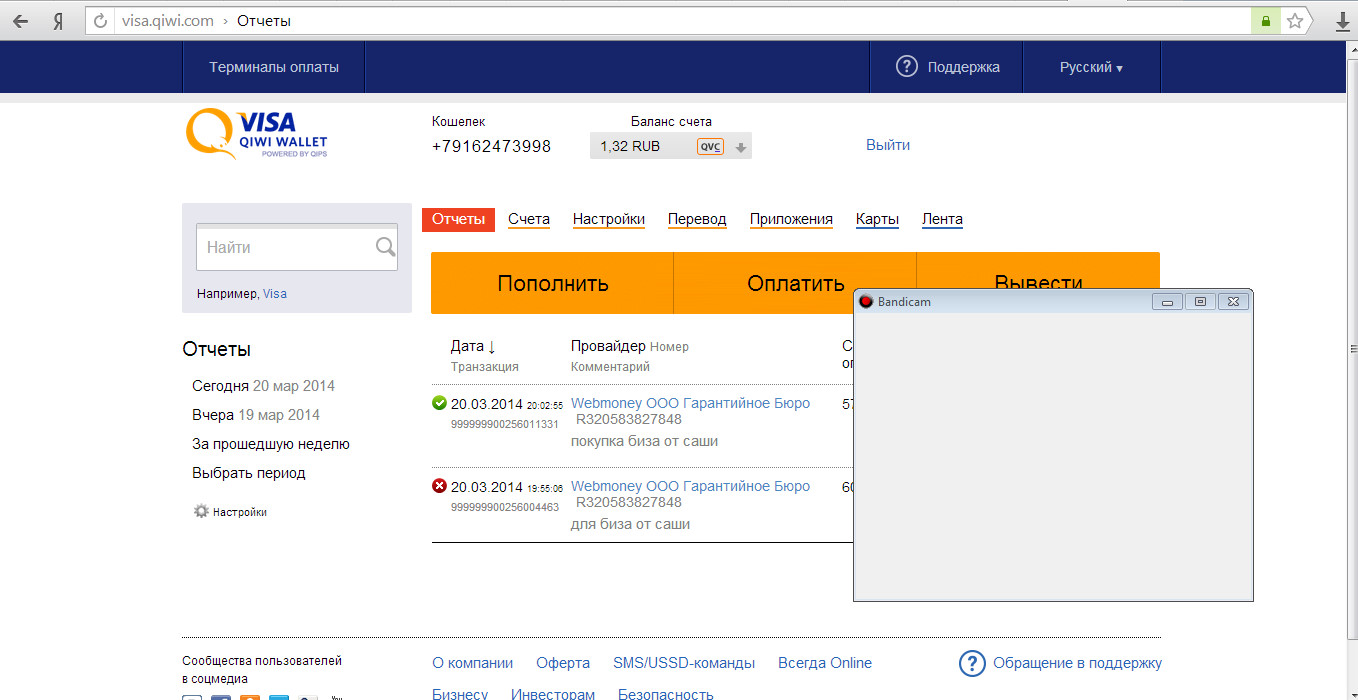Open browser downloads arrow icon
The height and width of the screenshot is (700, 1358).
pyautogui.click(x=1343, y=21)
